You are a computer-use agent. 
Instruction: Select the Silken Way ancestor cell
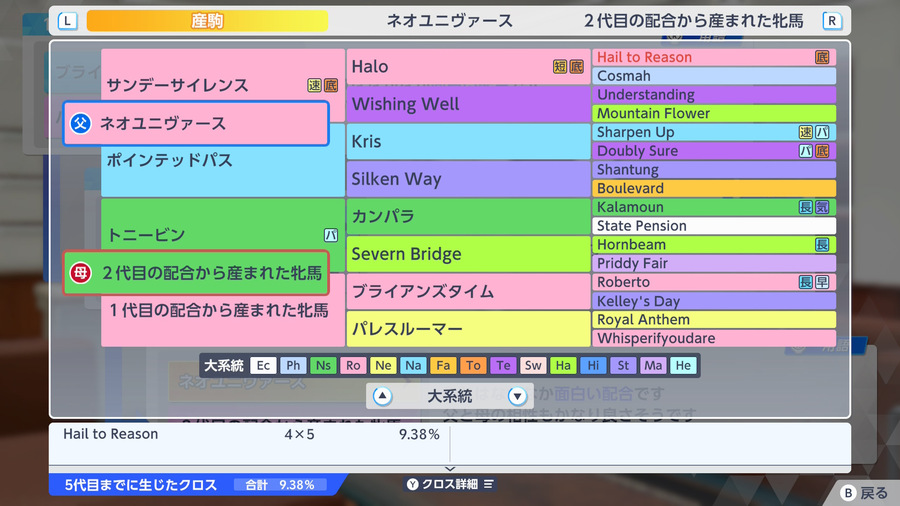(x=468, y=179)
